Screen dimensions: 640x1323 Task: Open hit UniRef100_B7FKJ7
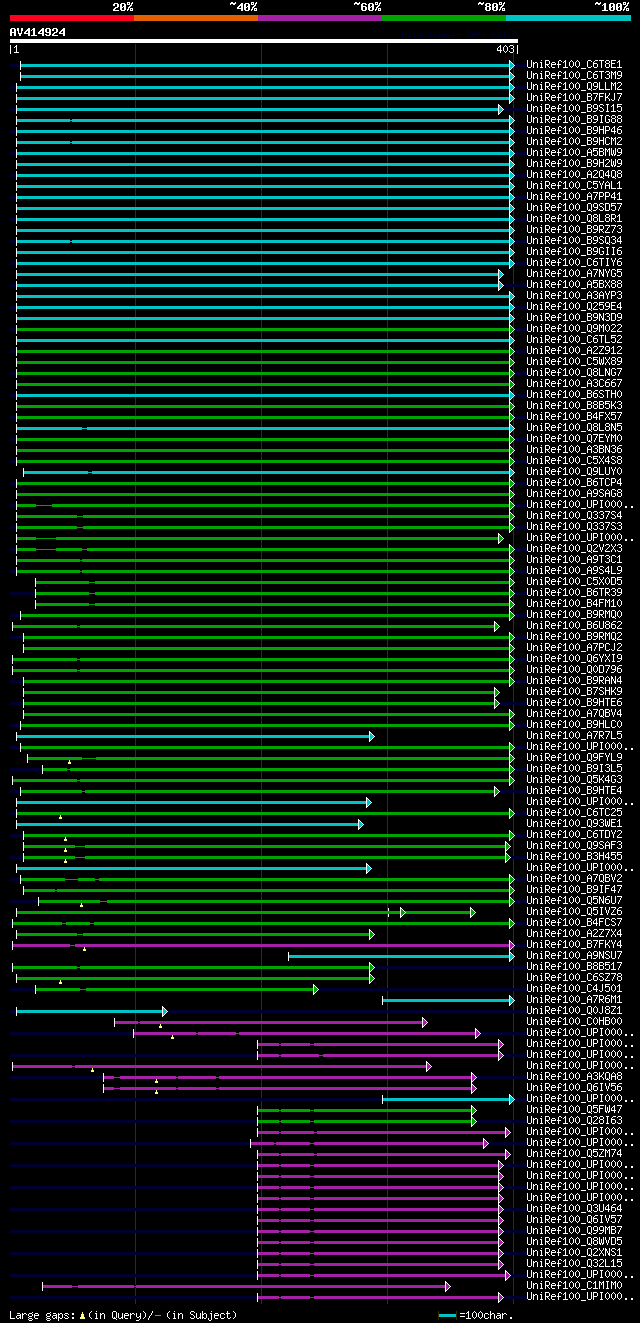click(x=574, y=98)
